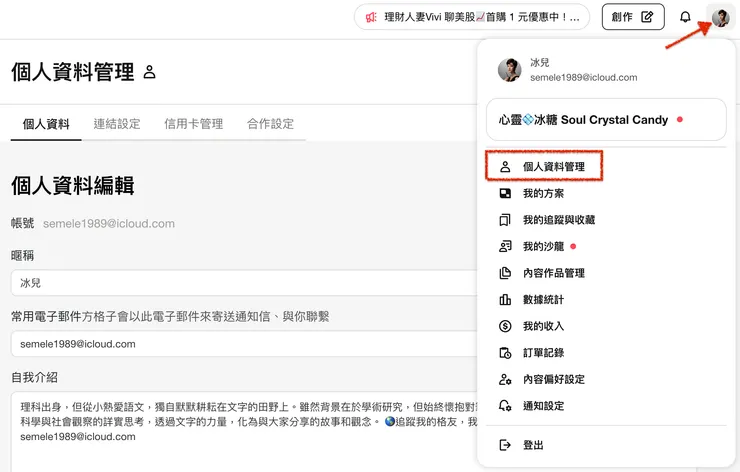Switch to 個人資料 tab
This screenshot has width=740, height=472.
(x=46, y=124)
